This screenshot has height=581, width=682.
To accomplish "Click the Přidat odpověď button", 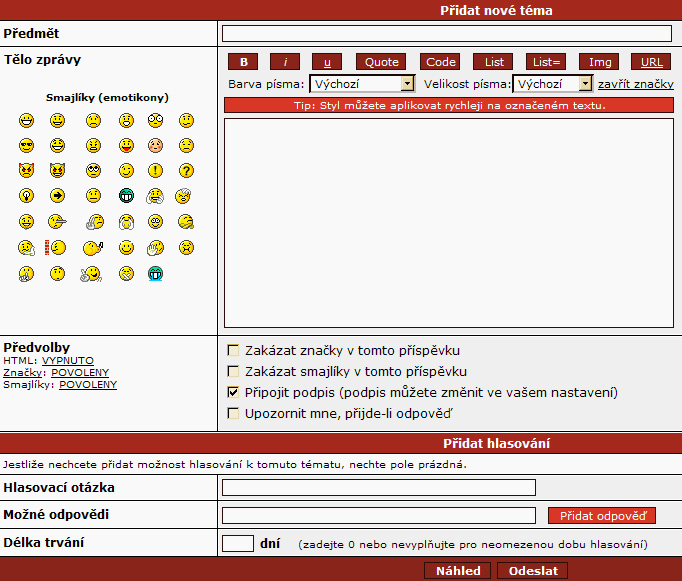I will tap(602, 515).
